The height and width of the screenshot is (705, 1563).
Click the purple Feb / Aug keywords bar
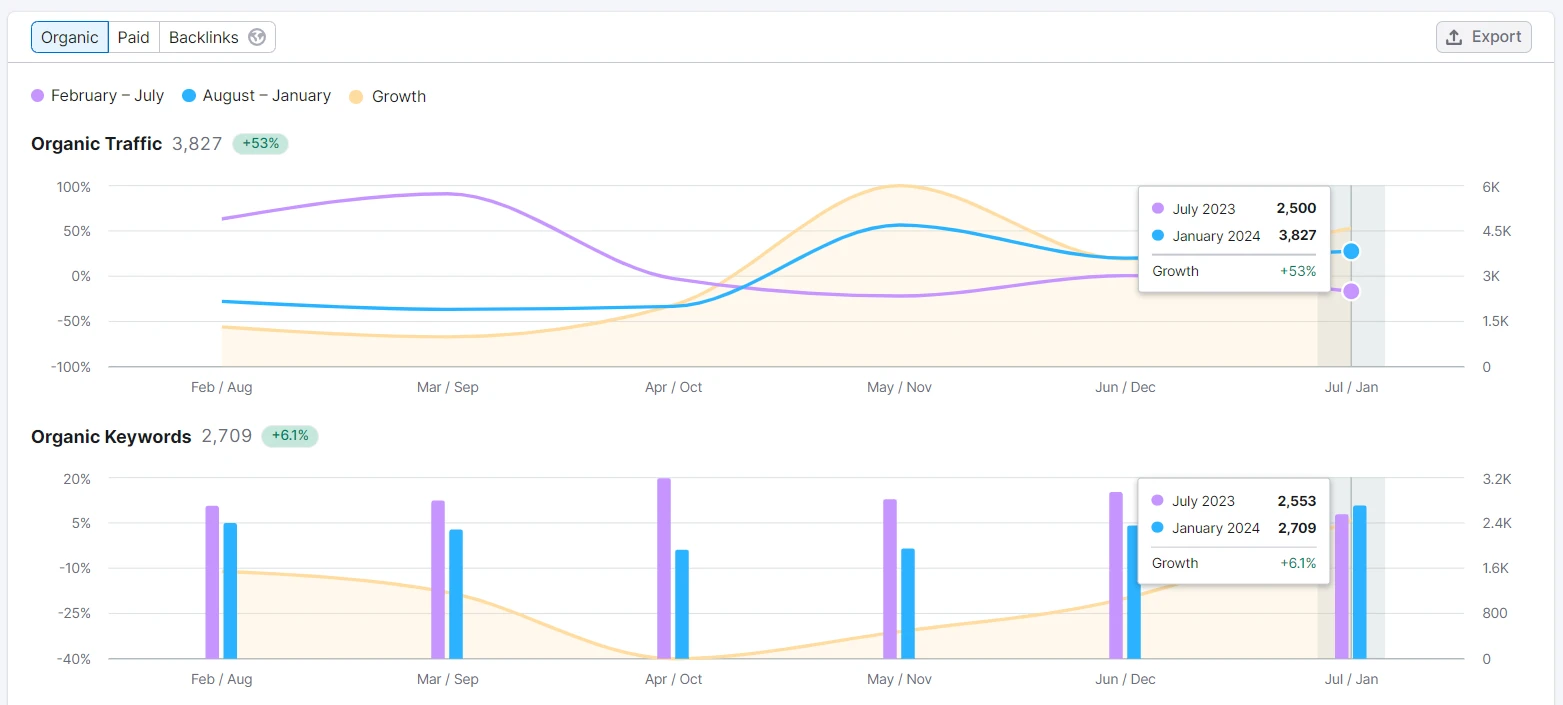(x=212, y=582)
